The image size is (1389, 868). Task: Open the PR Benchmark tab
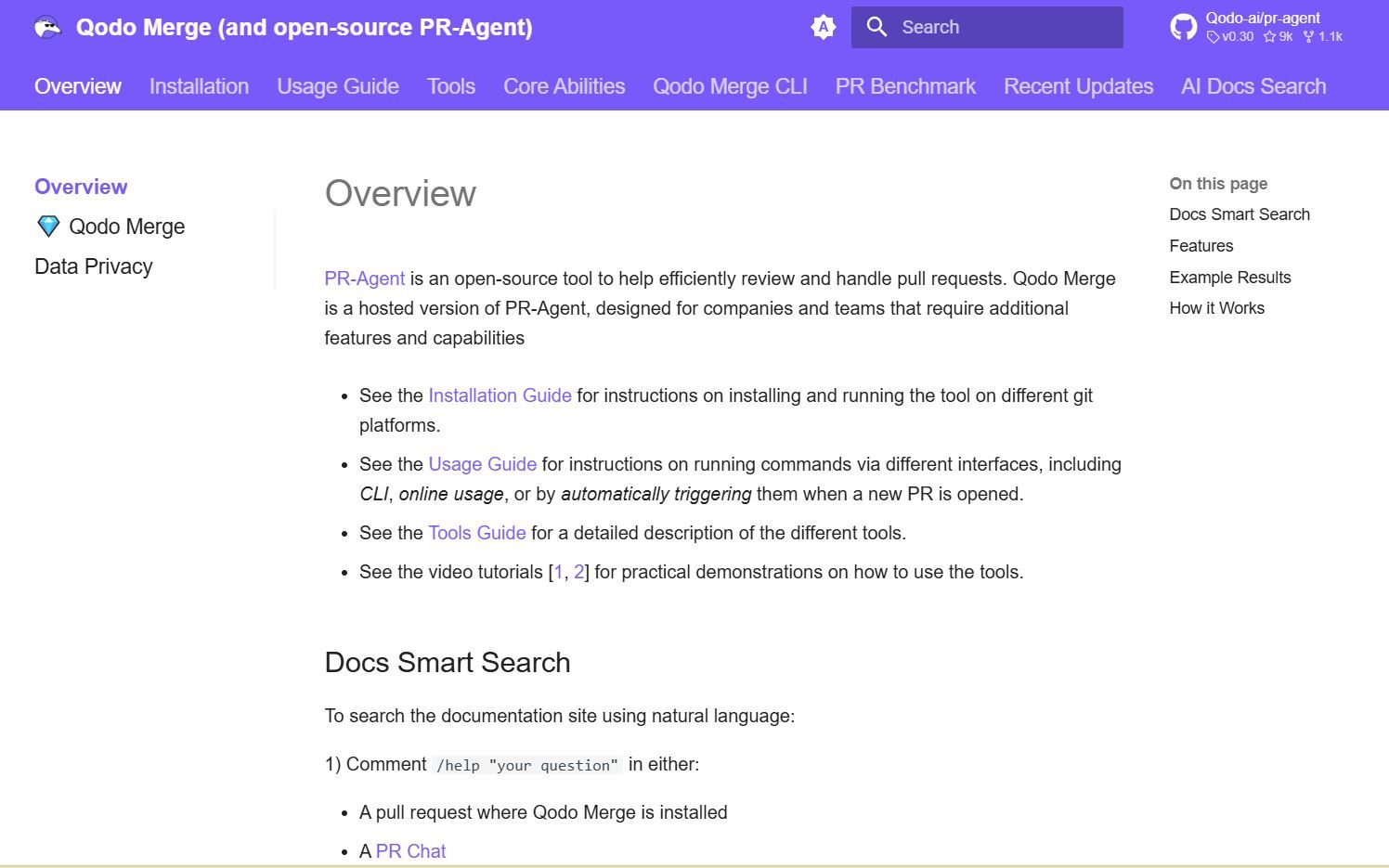pyautogui.click(x=905, y=86)
